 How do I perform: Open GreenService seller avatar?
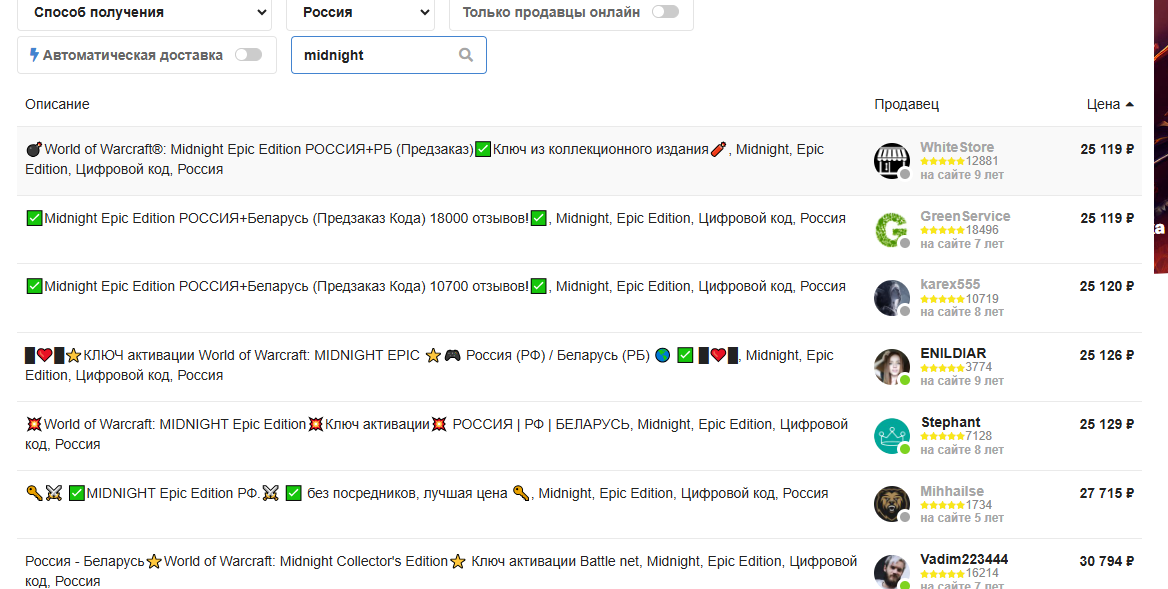(x=892, y=229)
